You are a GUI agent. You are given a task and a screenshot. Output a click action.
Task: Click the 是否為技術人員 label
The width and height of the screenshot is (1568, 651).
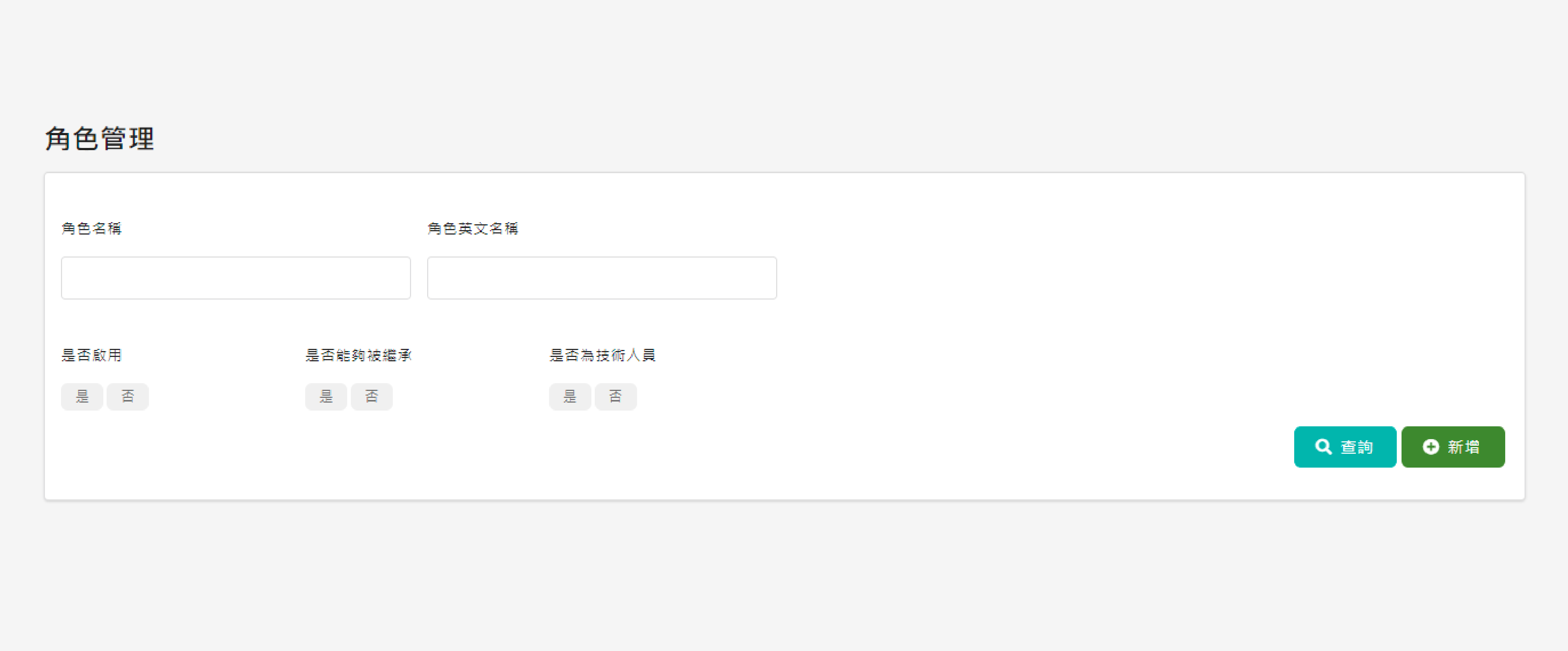605,355
